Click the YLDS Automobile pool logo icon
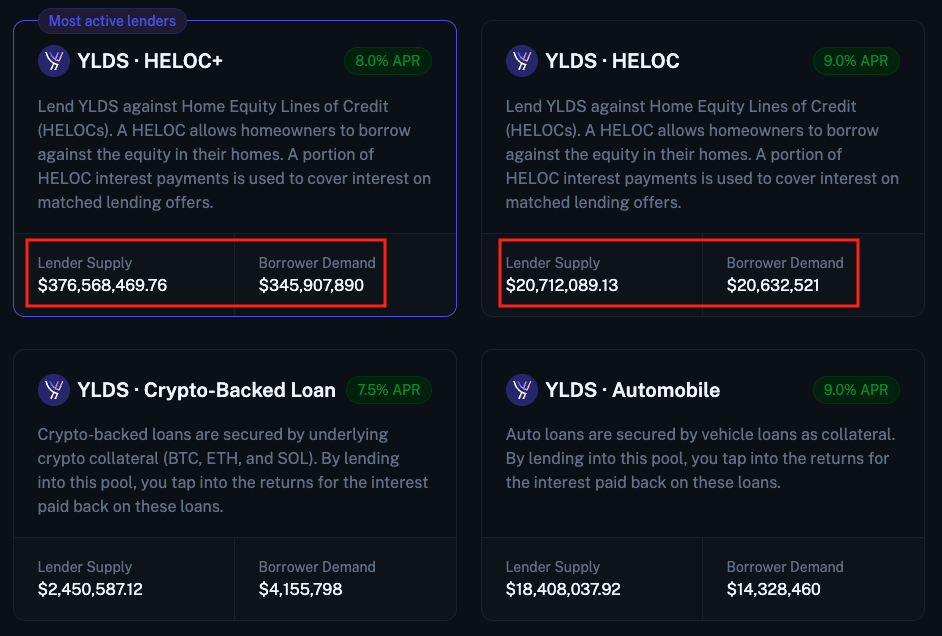 pos(521,390)
